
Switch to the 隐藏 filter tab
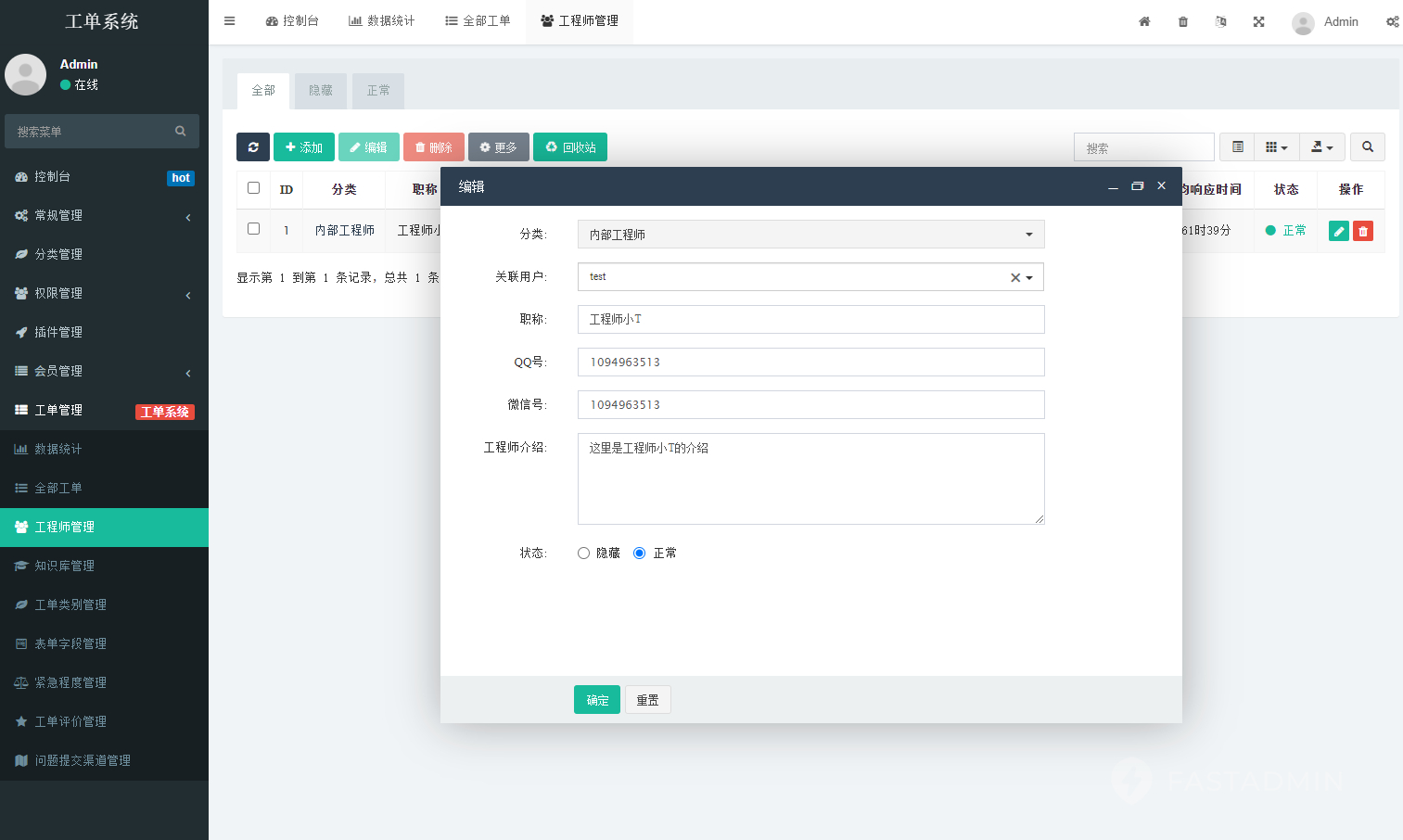click(321, 91)
